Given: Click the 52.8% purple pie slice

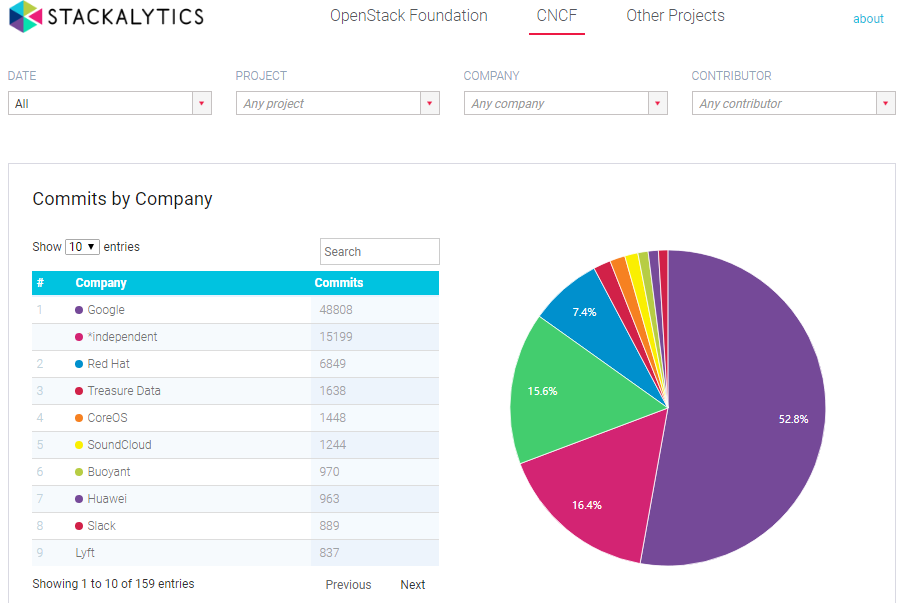Looking at the screenshot, I should pyautogui.click(x=750, y=420).
